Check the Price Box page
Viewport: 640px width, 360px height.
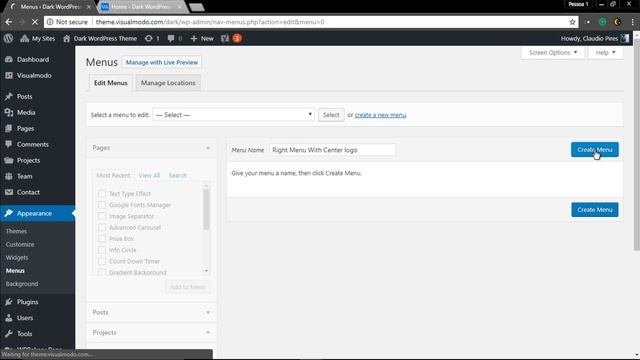tap(102, 239)
